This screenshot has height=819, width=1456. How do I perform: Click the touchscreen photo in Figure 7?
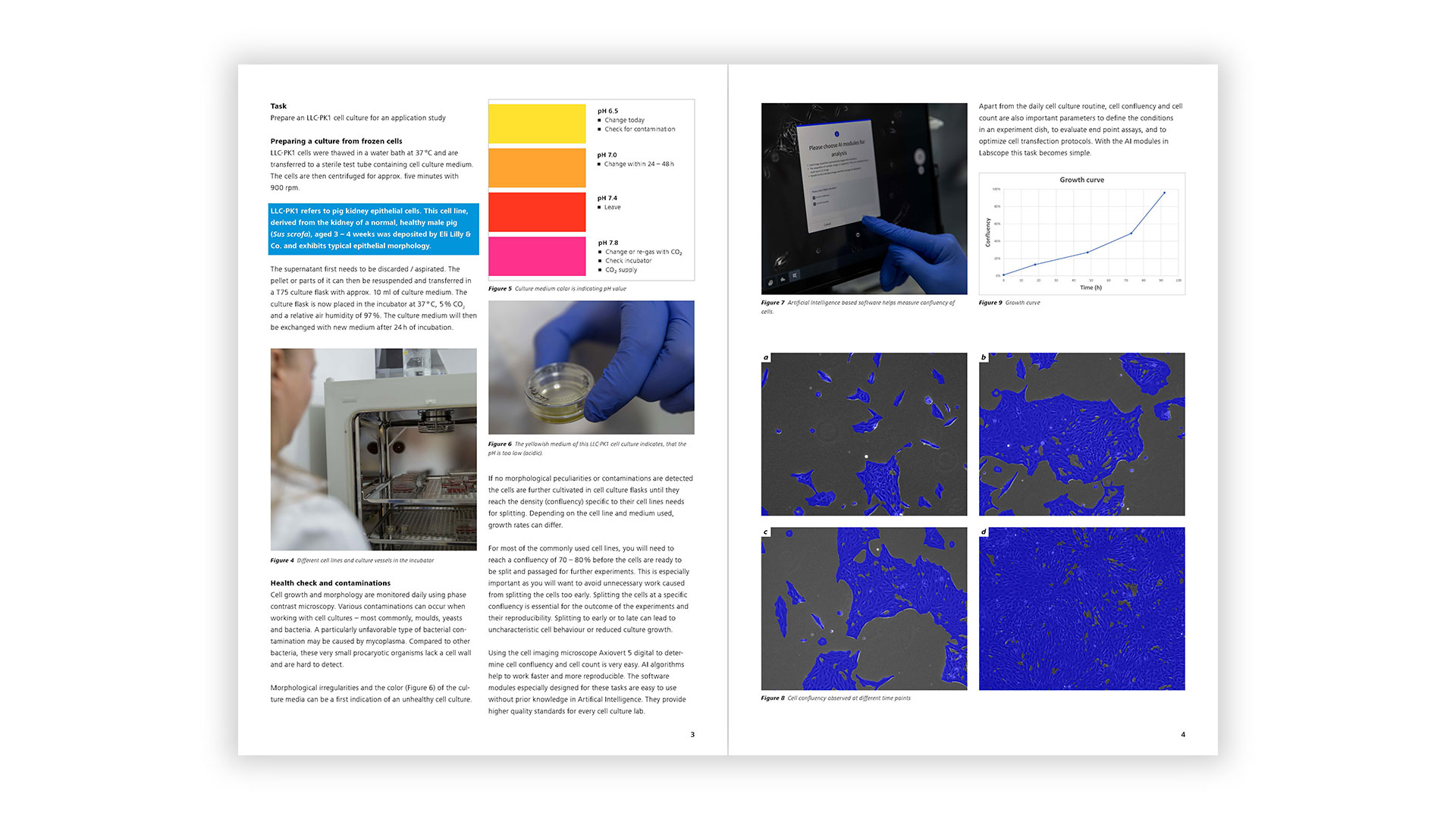[864, 199]
